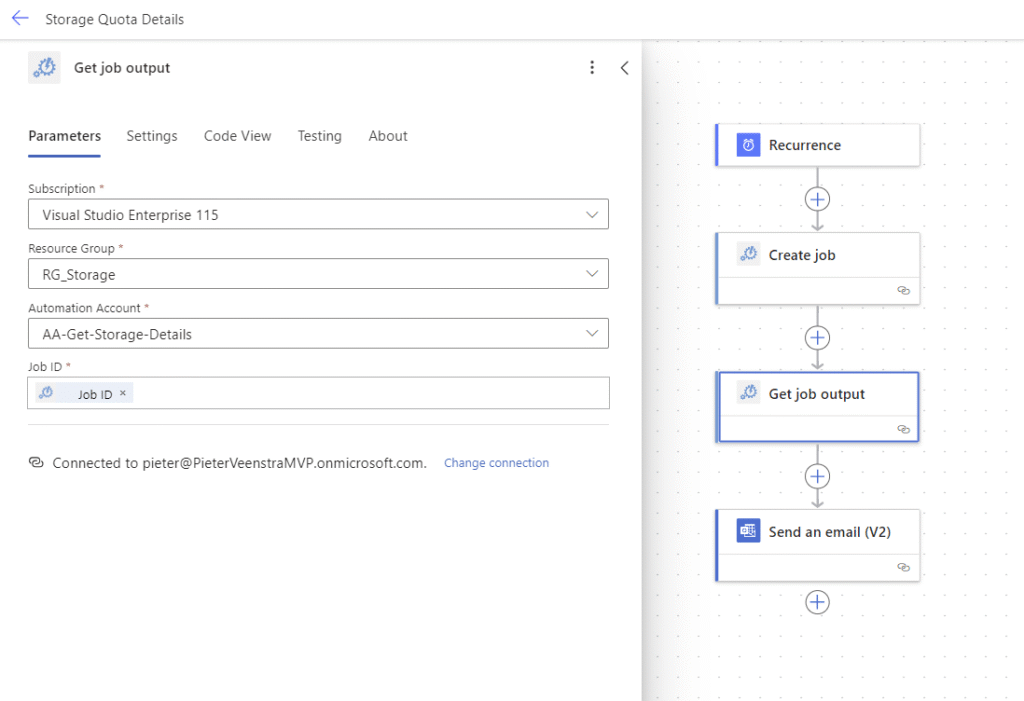
Task: Click connection icon beside Connected to text
Action: [37, 463]
